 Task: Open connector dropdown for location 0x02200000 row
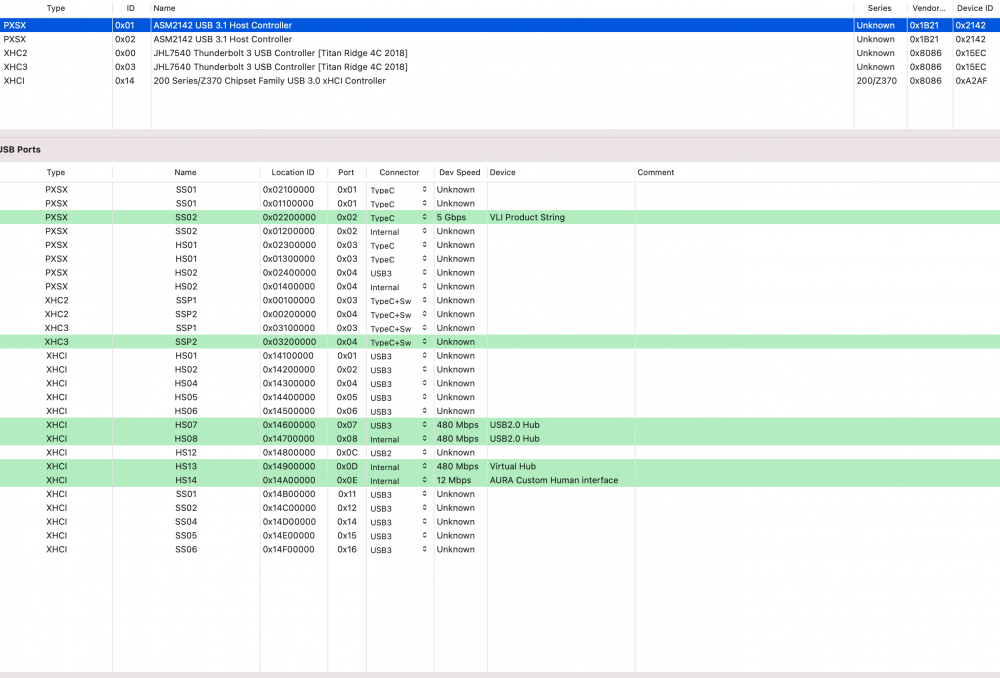point(399,217)
